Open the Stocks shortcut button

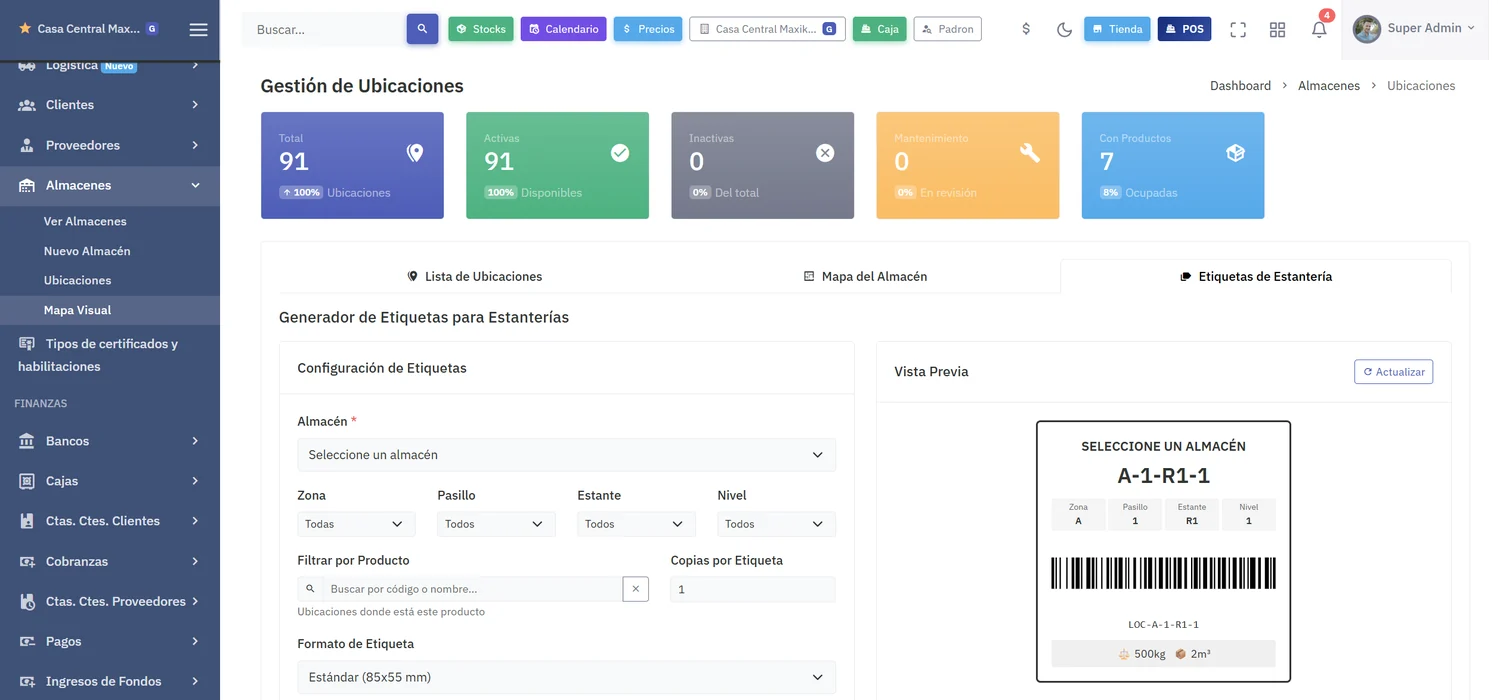[481, 29]
